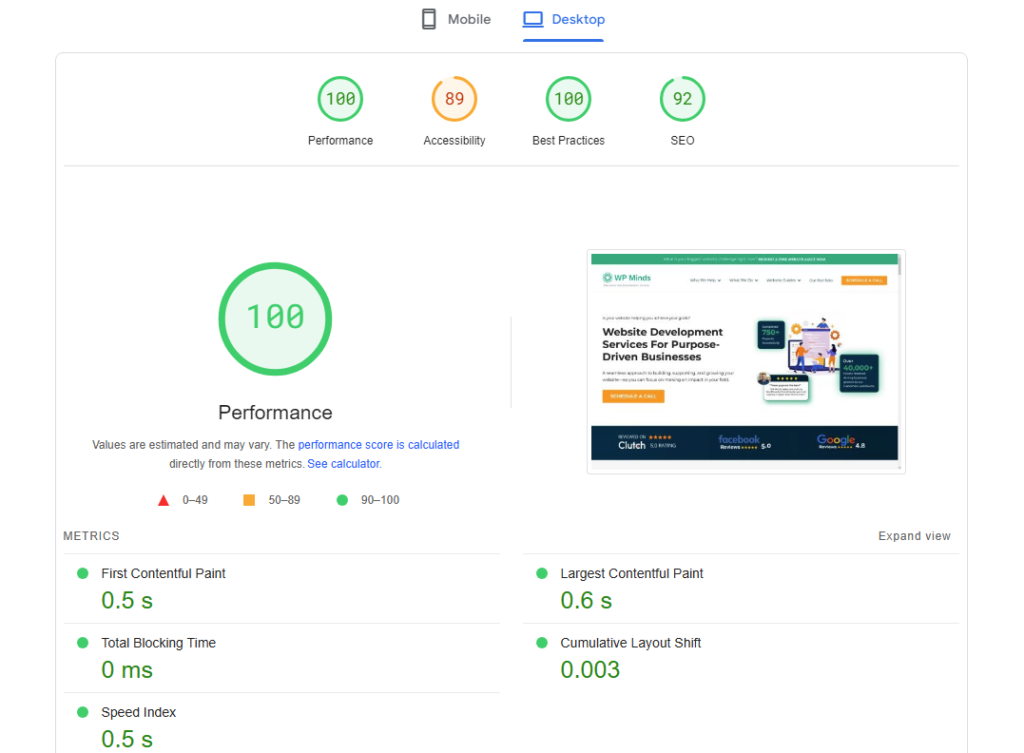Click the red triangle 0–49 legend icon
This screenshot has width=1024, height=753.
click(x=163, y=500)
